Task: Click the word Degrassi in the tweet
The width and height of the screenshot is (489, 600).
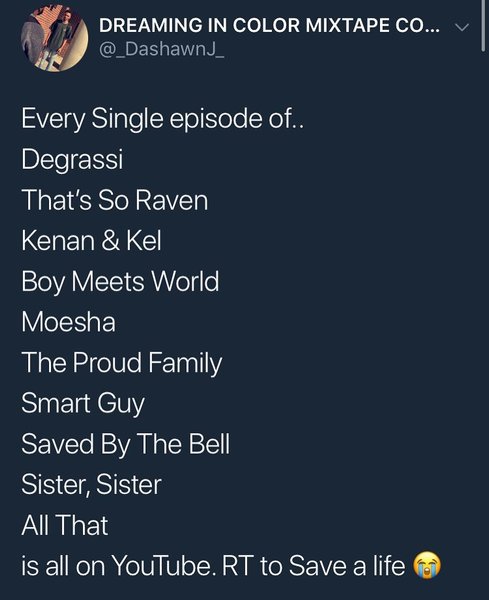Action: (72, 159)
